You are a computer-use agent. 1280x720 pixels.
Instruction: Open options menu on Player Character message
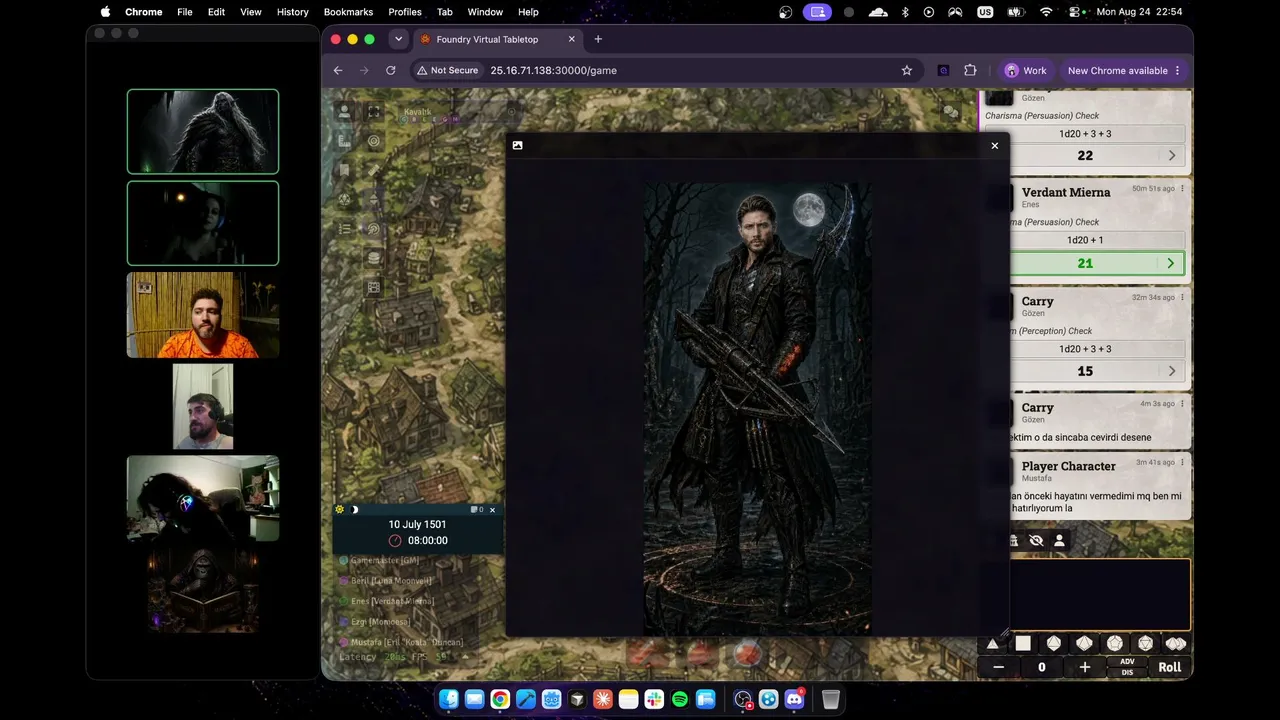[1183, 462]
